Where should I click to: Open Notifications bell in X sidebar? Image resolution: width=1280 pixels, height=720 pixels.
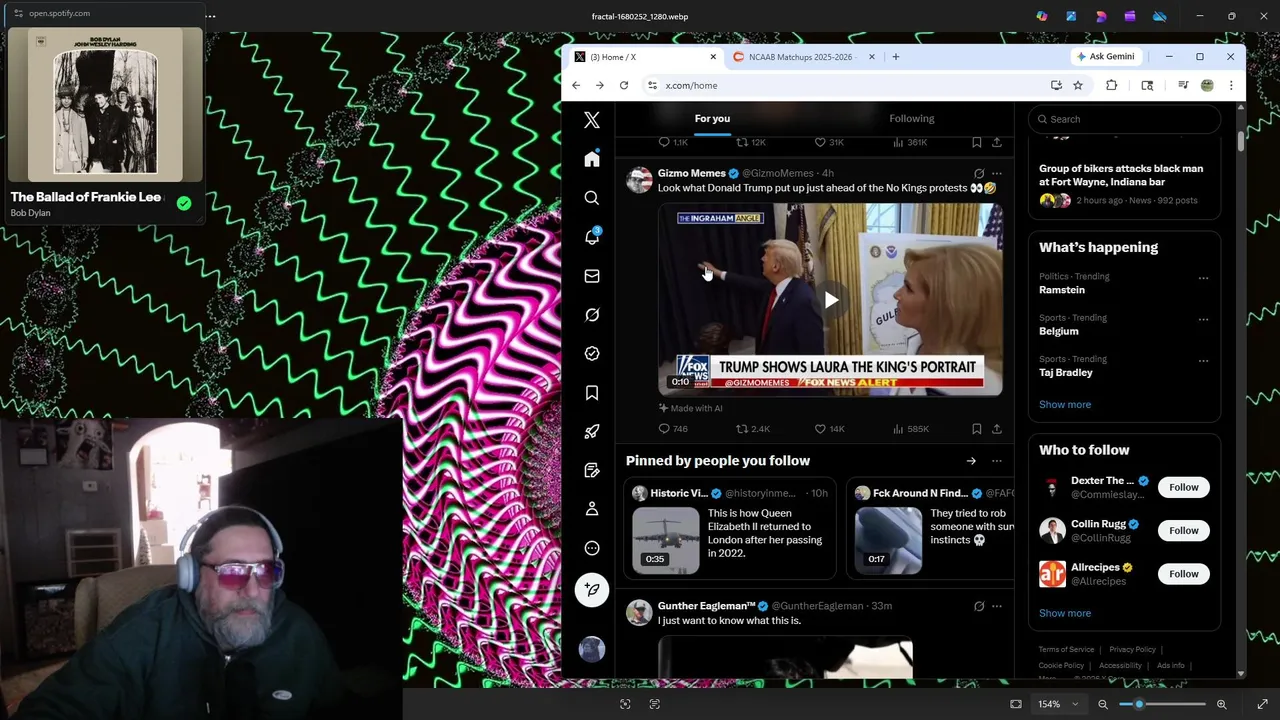click(592, 237)
